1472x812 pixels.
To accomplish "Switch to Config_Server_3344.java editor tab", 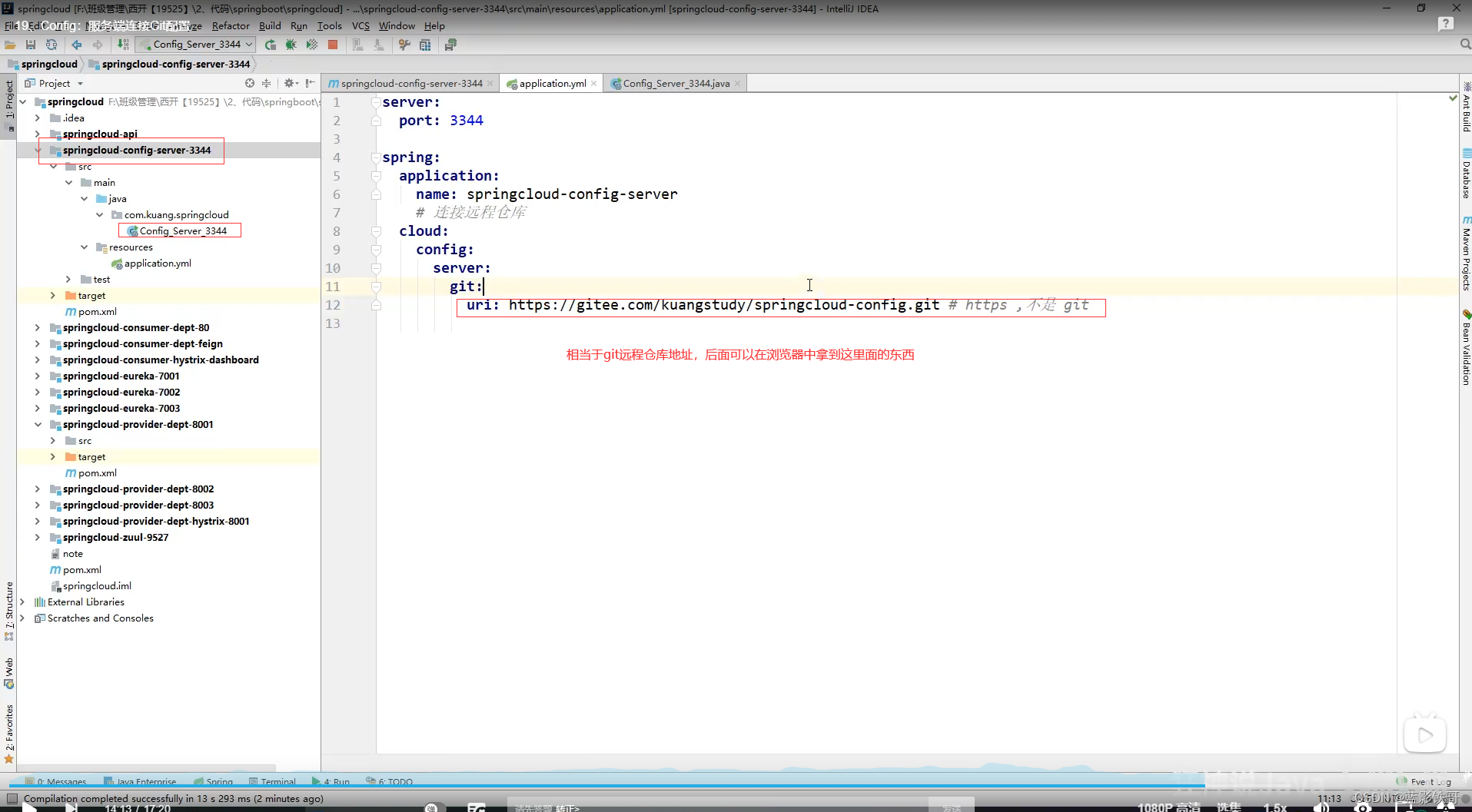I will (676, 83).
